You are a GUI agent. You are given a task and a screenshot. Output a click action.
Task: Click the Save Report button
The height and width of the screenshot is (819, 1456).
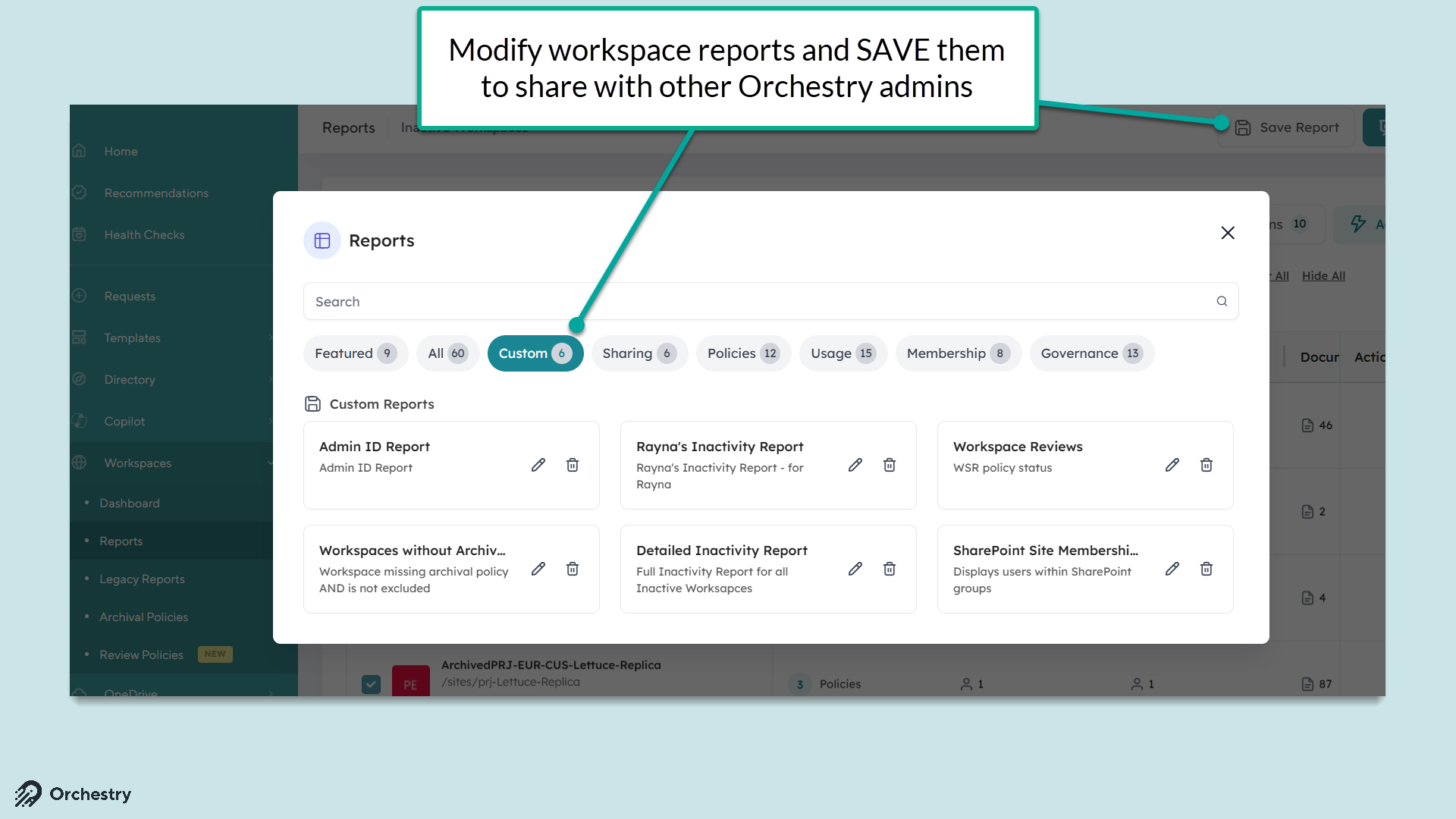point(1287,127)
